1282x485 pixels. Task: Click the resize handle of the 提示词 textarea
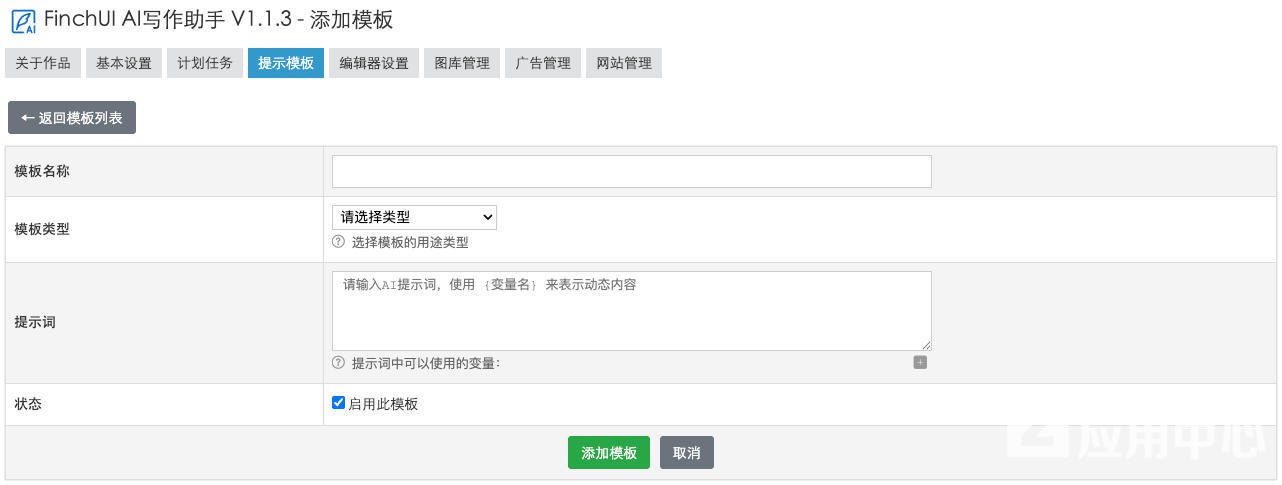pos(926,345)
